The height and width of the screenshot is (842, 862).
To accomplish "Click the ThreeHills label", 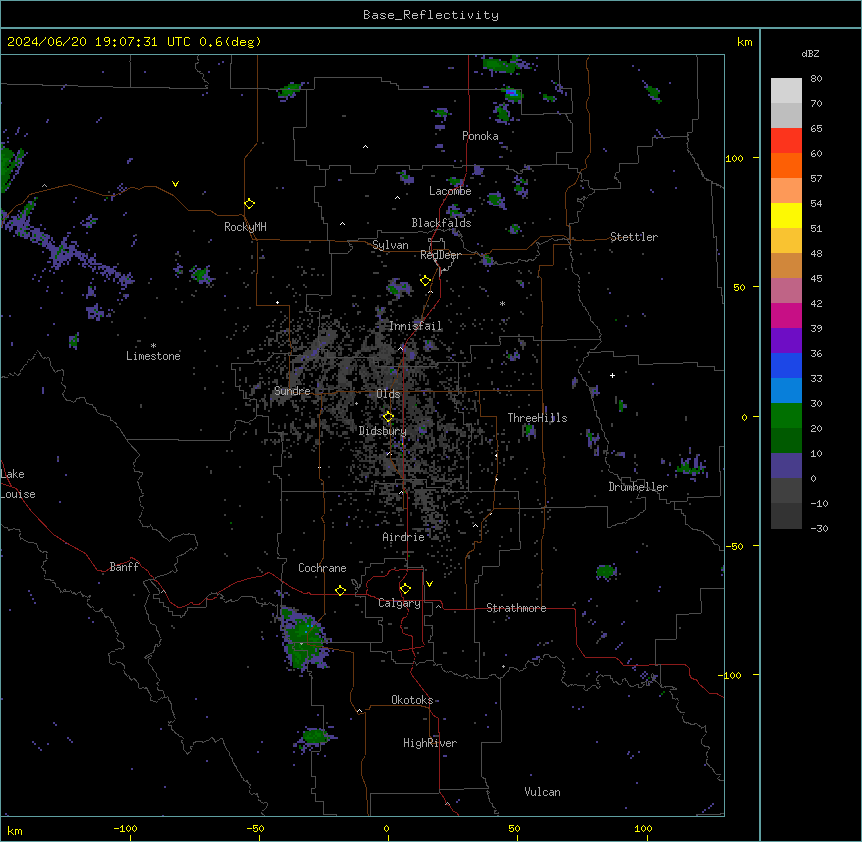I will tap(537, 418).
